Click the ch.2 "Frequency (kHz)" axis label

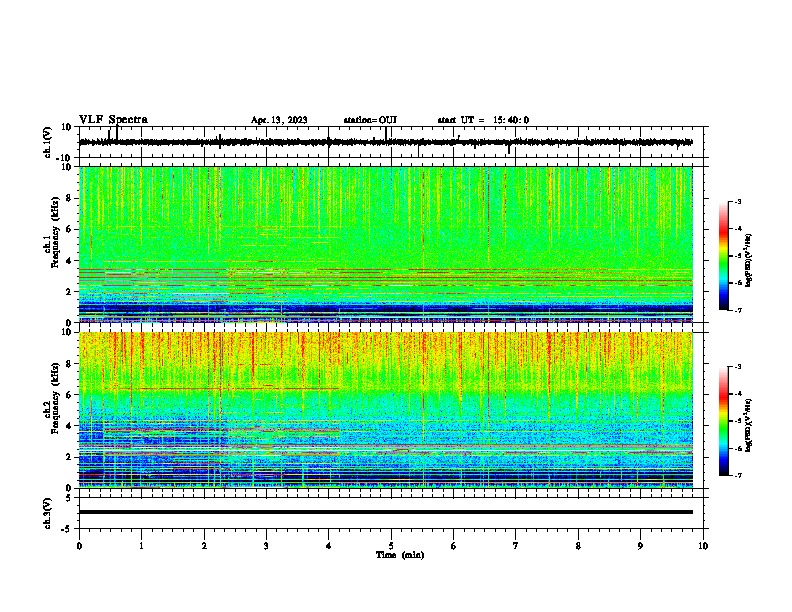click(x=55, y=398)
